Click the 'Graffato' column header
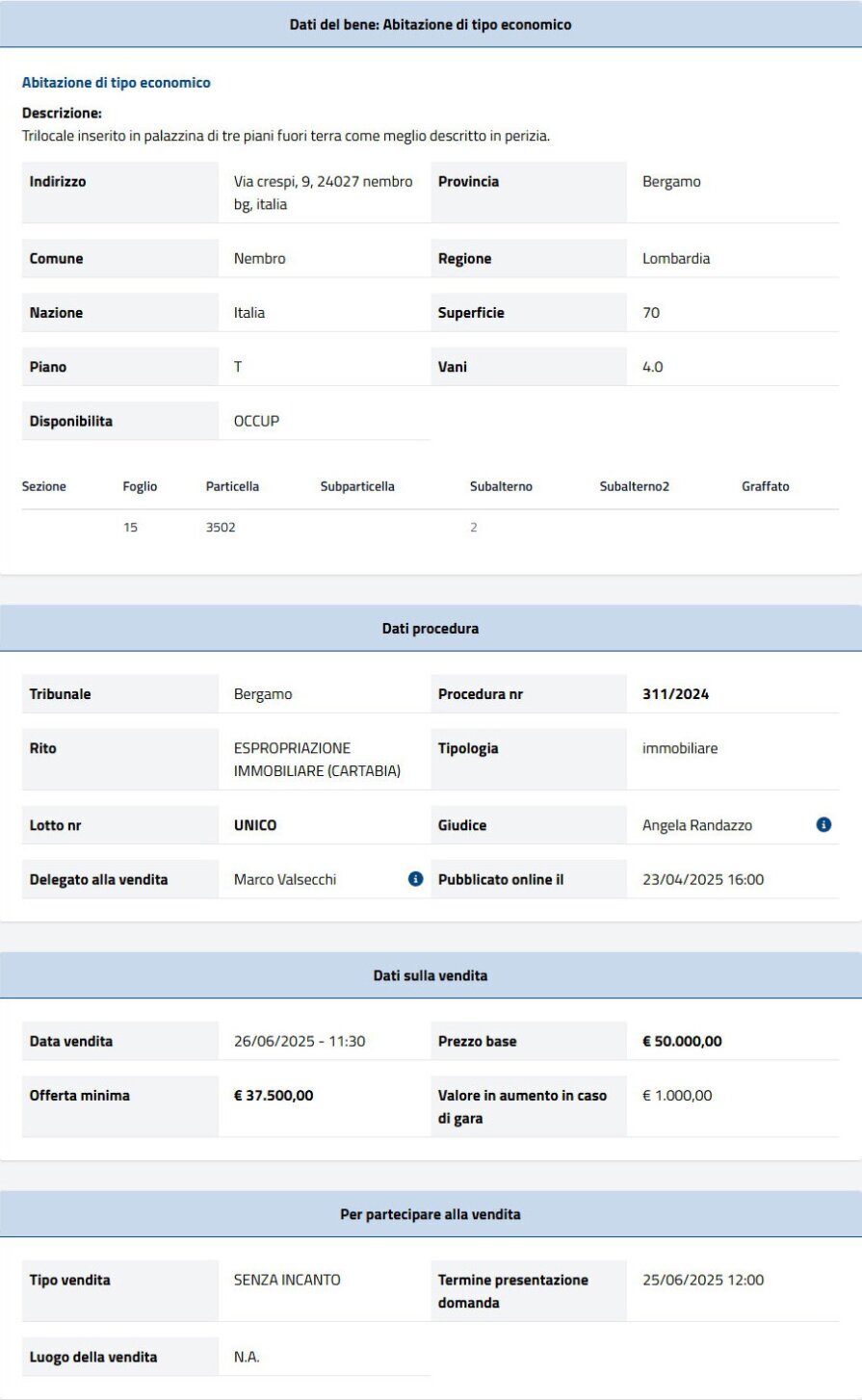Viewport: 862px width, 1400px height. click(x=766, y=486)
